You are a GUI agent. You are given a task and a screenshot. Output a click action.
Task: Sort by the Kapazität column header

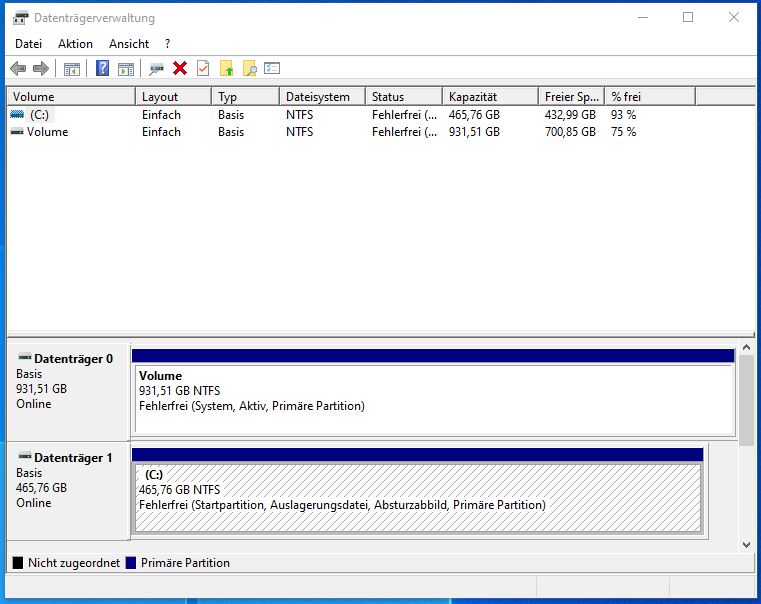(491, 97)
